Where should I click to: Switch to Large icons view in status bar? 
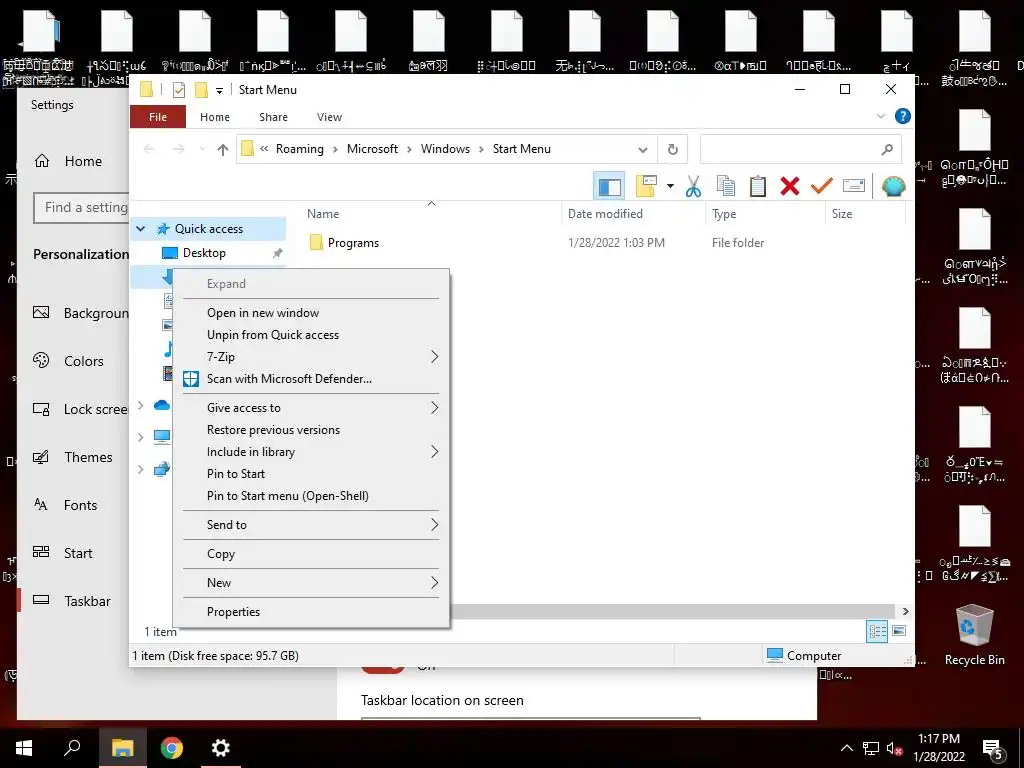pos(899,631)
